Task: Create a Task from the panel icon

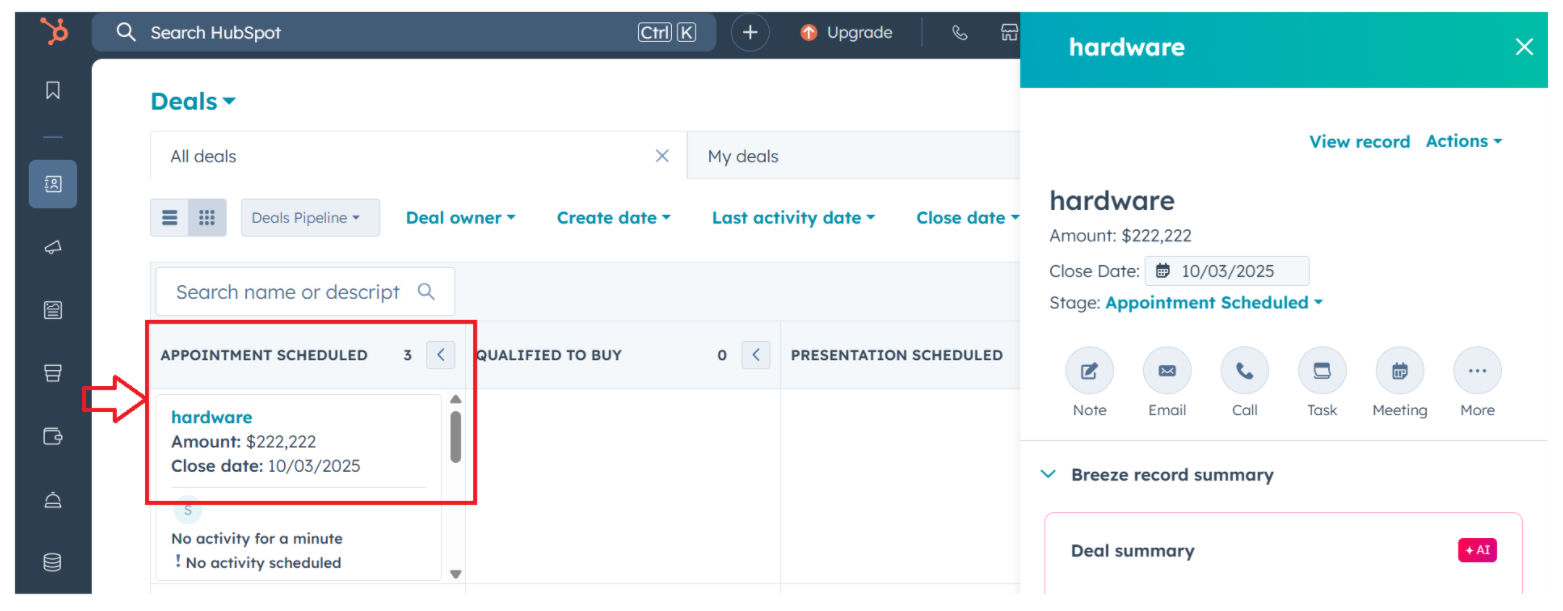Action: point(1322,371)
